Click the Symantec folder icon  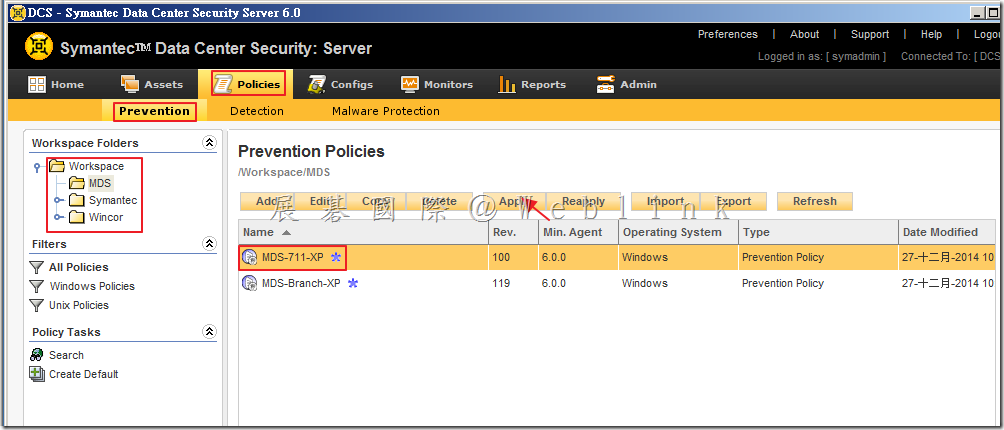tap(77, 200)
